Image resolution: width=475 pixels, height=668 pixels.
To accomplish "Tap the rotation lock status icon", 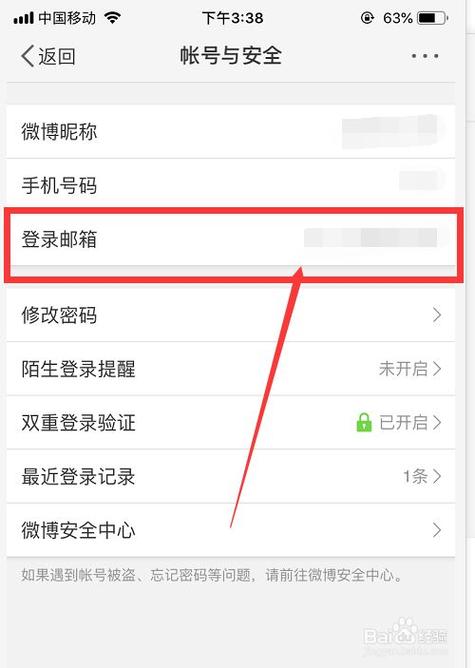I will pyautogui.click(x=367, y=18).
